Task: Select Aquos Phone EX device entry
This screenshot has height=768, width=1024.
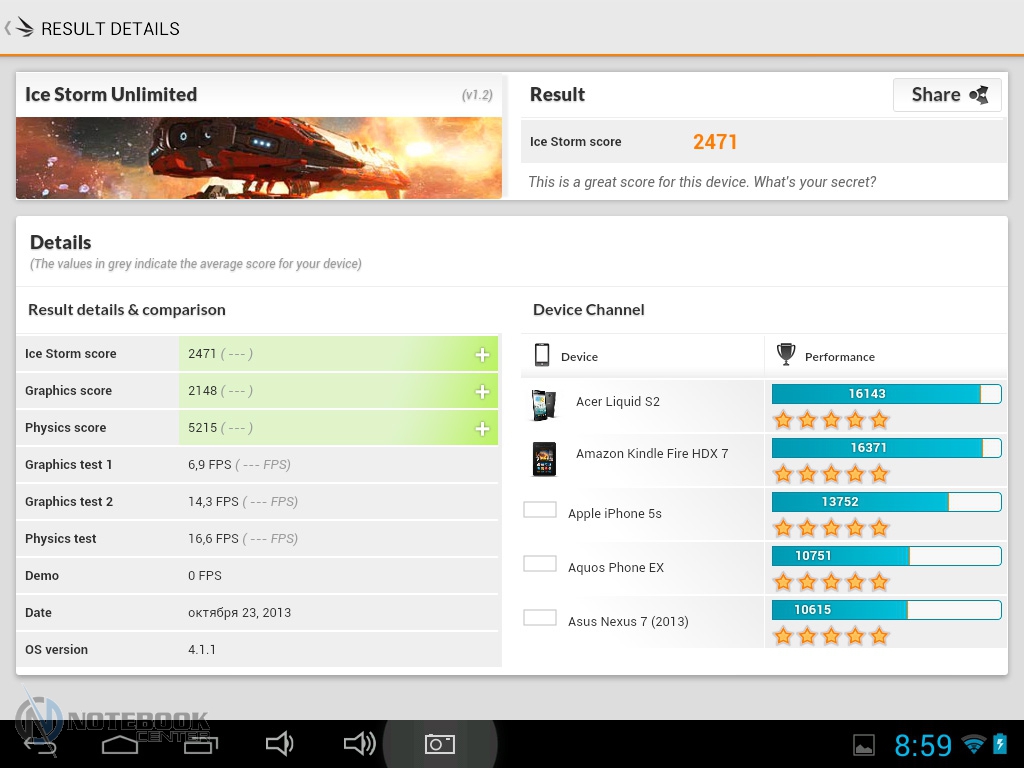Action: (x=615, y=567)
